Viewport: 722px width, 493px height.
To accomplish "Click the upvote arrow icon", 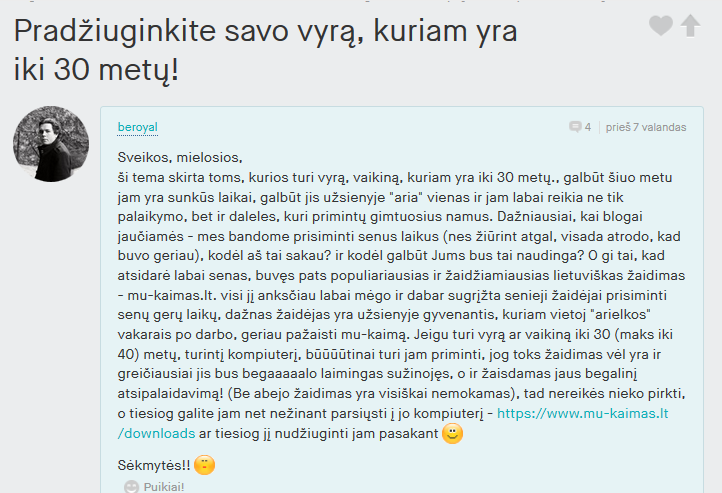I will point(690,25).
